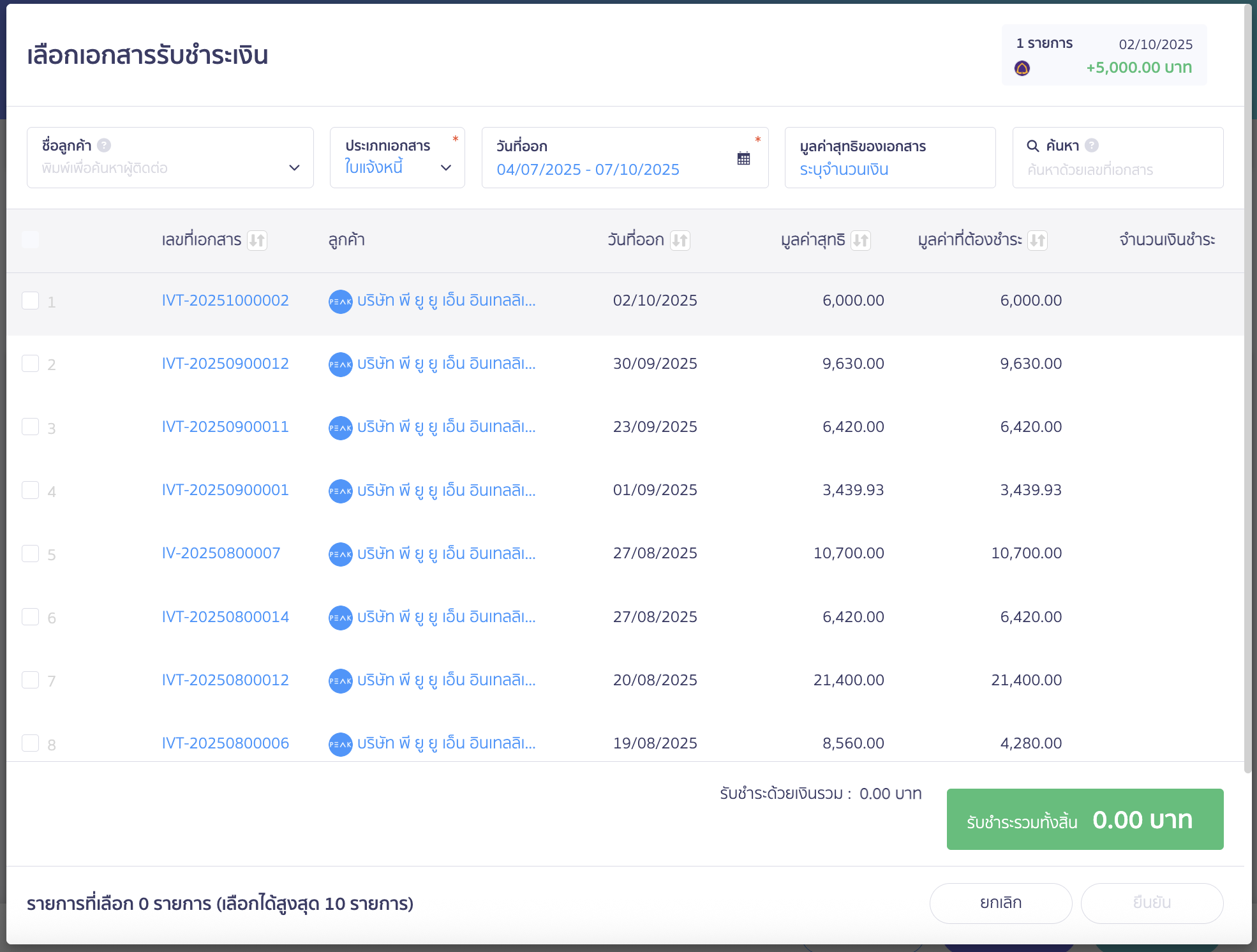
Task: Toggle the select-all header checkbox
Action: 31,240
